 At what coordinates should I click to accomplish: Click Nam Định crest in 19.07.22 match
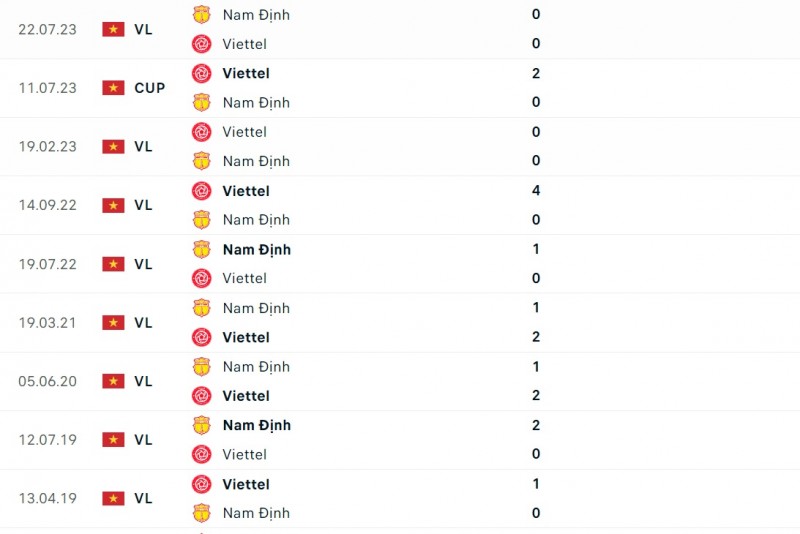pyautogui.click(x=202, y=249)
